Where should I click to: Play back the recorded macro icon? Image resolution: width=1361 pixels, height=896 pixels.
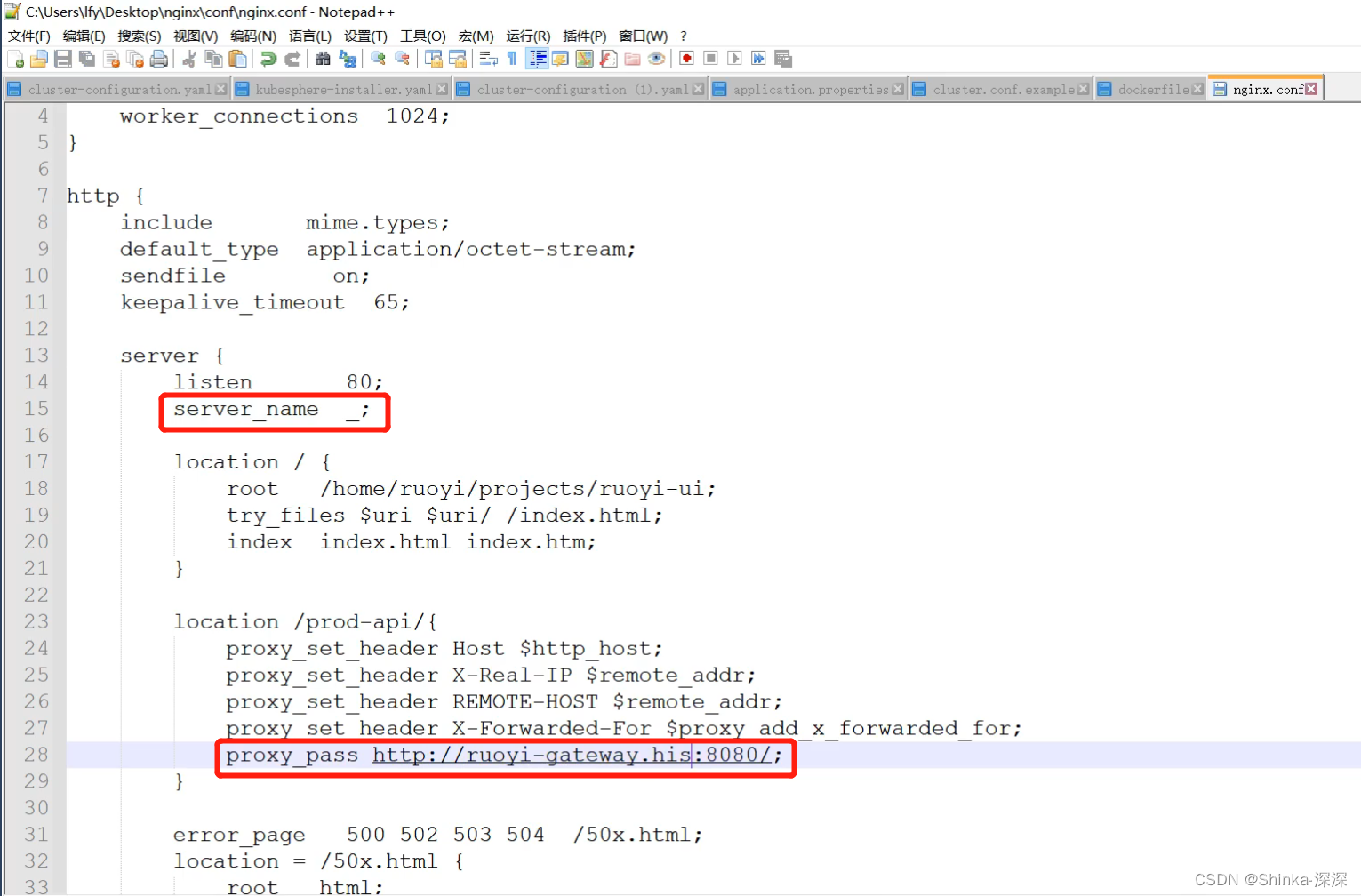click(734, 59)
